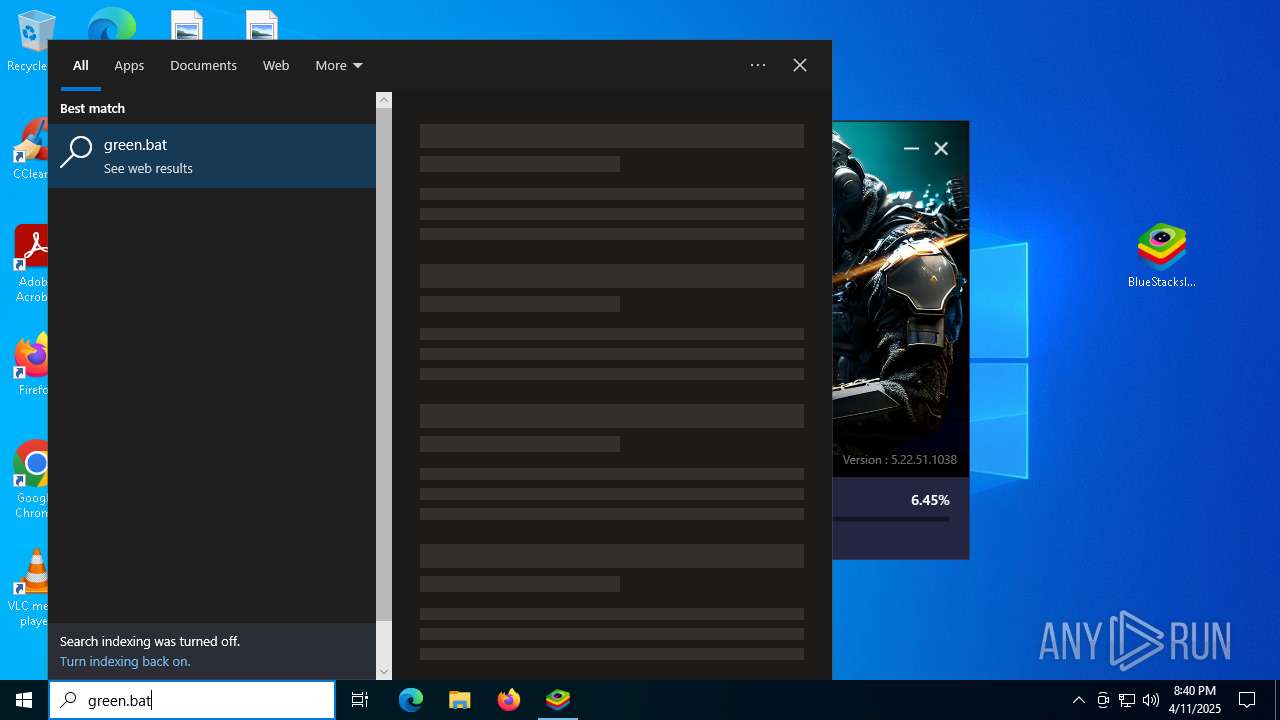The image size is (1280, 720).
Task: Open the network status tray icon
Action: coord(1127,700)
